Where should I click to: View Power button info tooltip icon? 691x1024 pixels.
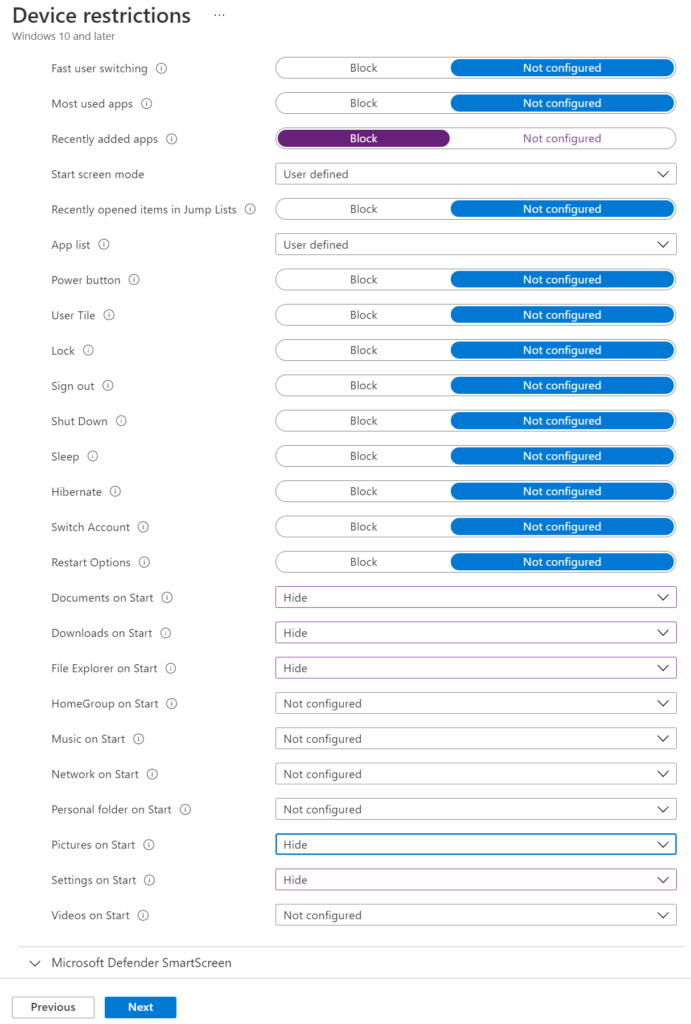(134, 280)
